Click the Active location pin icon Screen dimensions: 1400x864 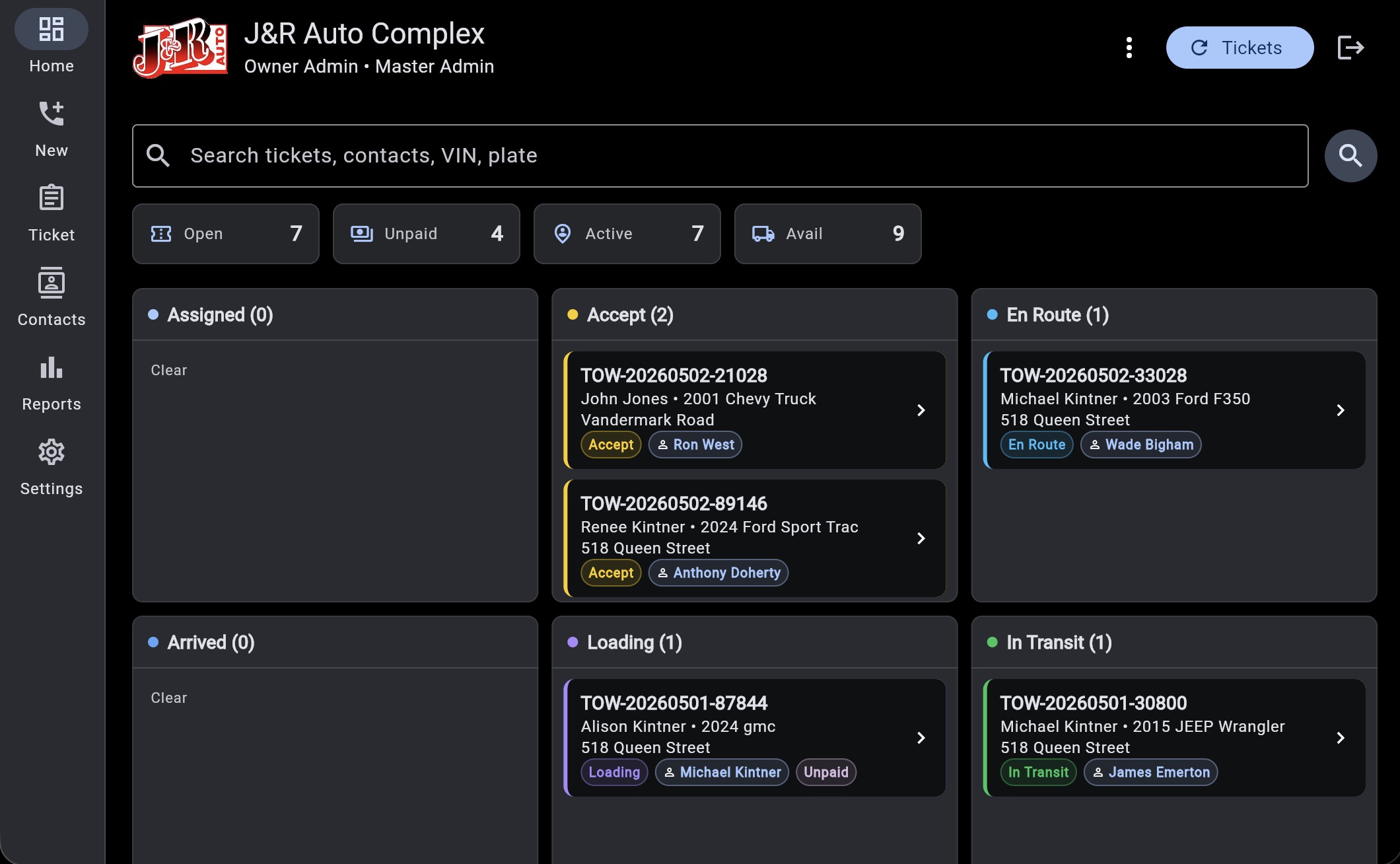(563, 234)
